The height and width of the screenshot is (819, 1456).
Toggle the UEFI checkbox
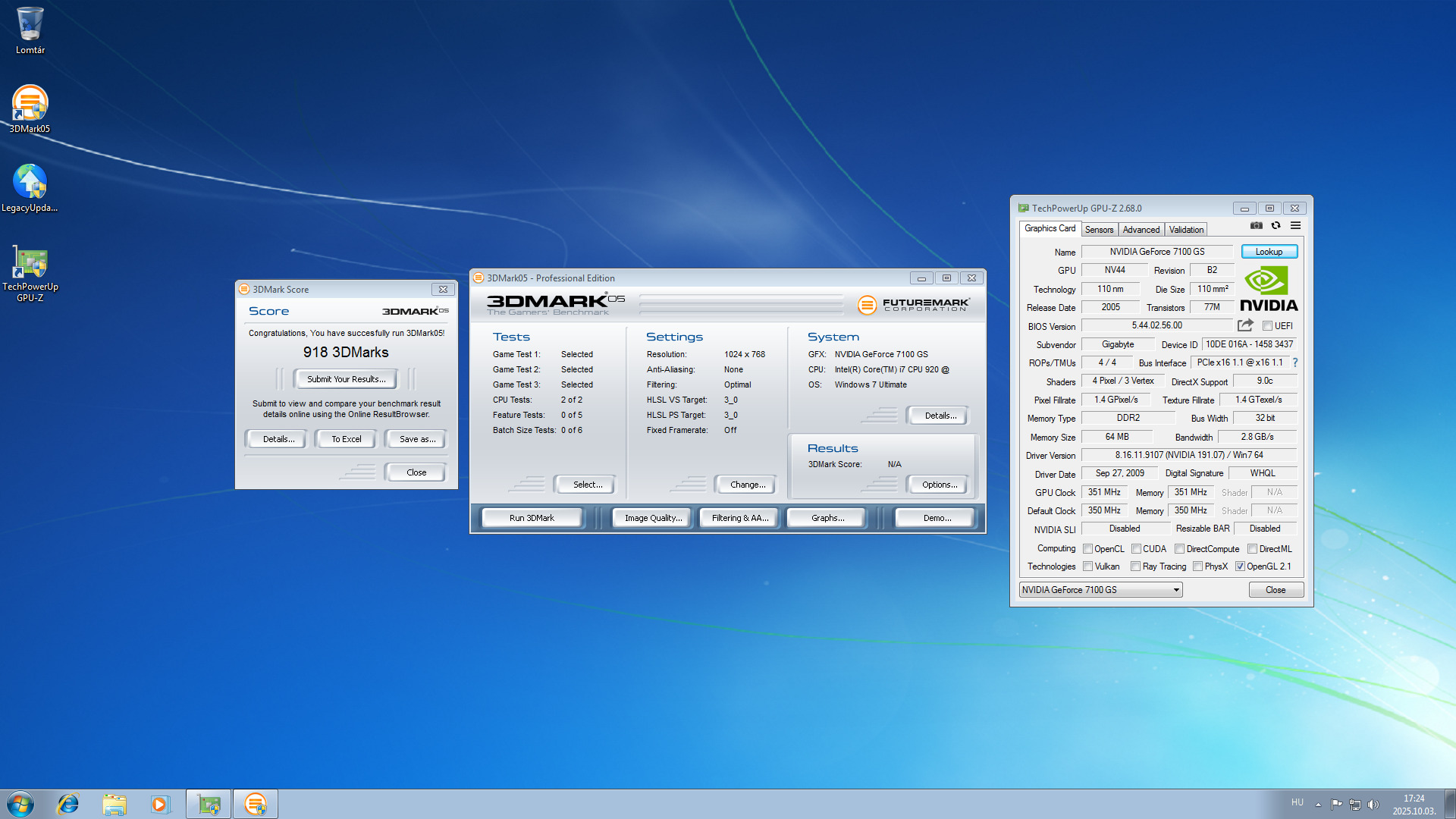point(1267,326)
